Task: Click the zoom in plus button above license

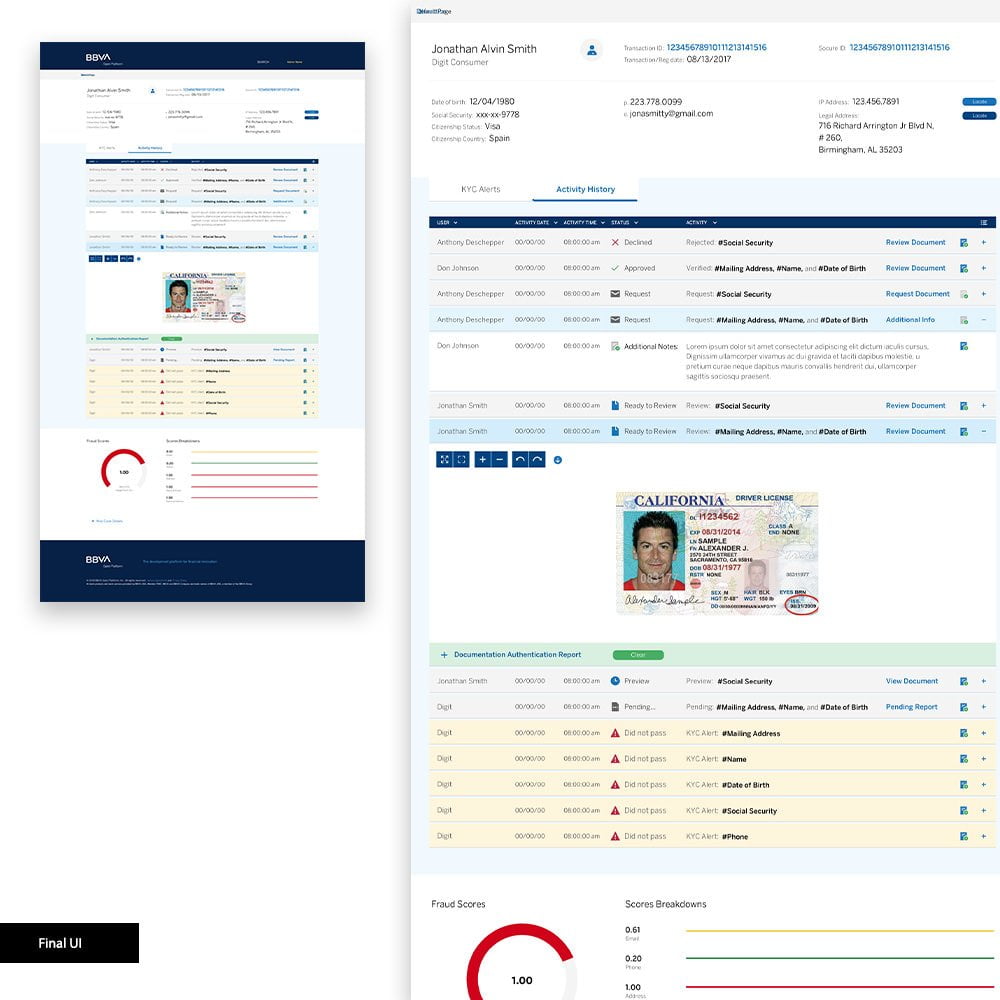Action: 483,460
